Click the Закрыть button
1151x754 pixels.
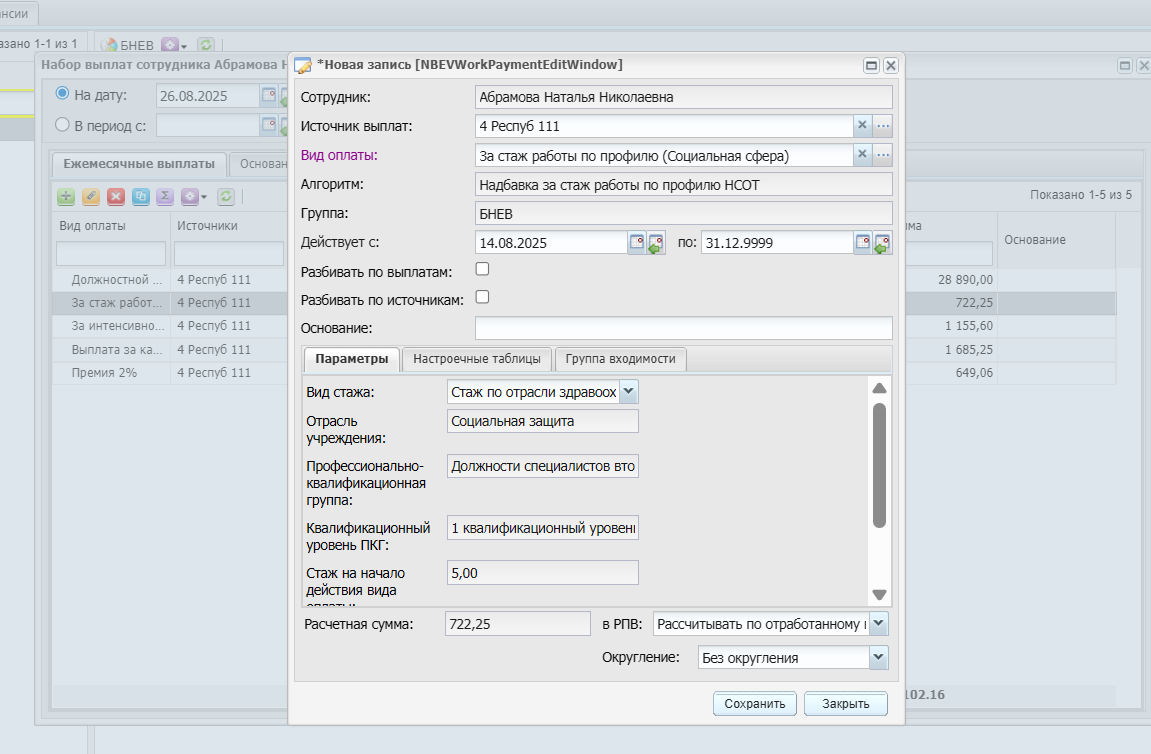coord(846,703)
